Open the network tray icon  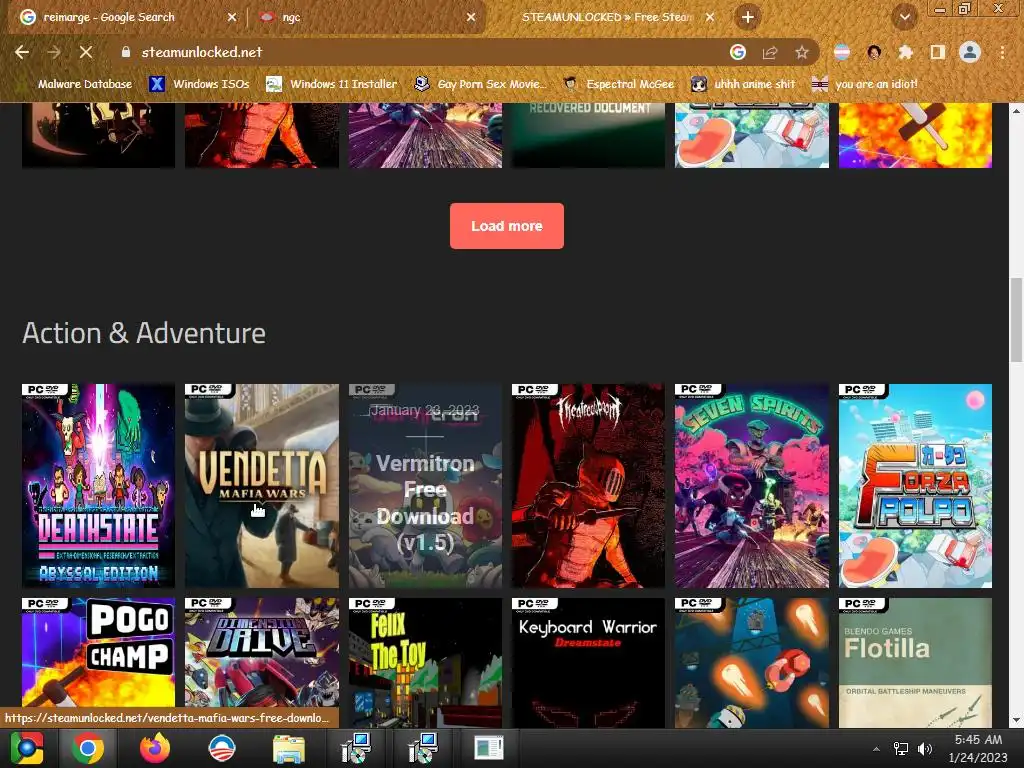901,749
